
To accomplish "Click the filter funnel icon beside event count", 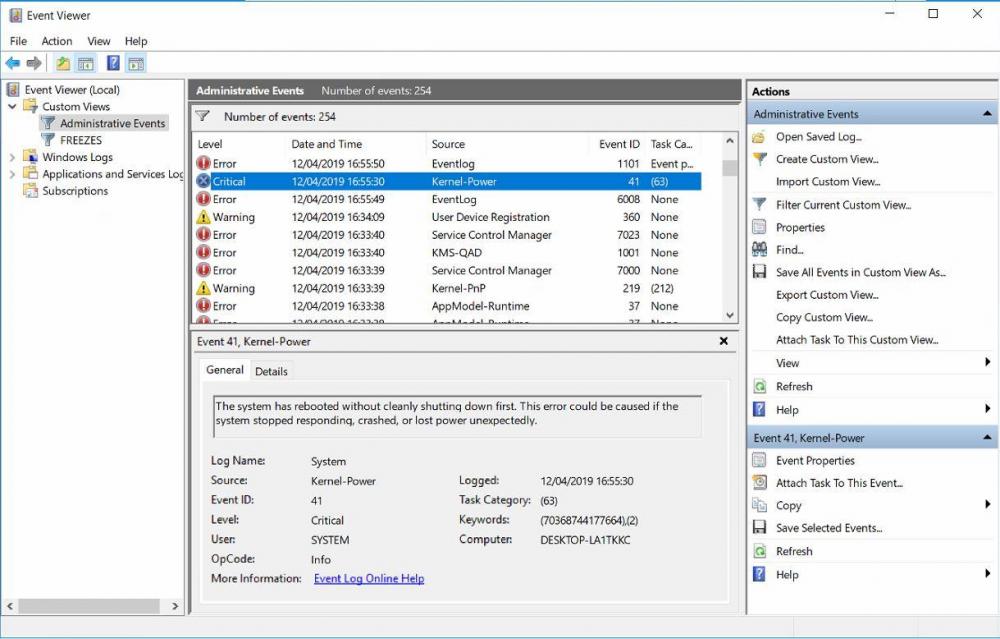I will [x=203, y=116].
